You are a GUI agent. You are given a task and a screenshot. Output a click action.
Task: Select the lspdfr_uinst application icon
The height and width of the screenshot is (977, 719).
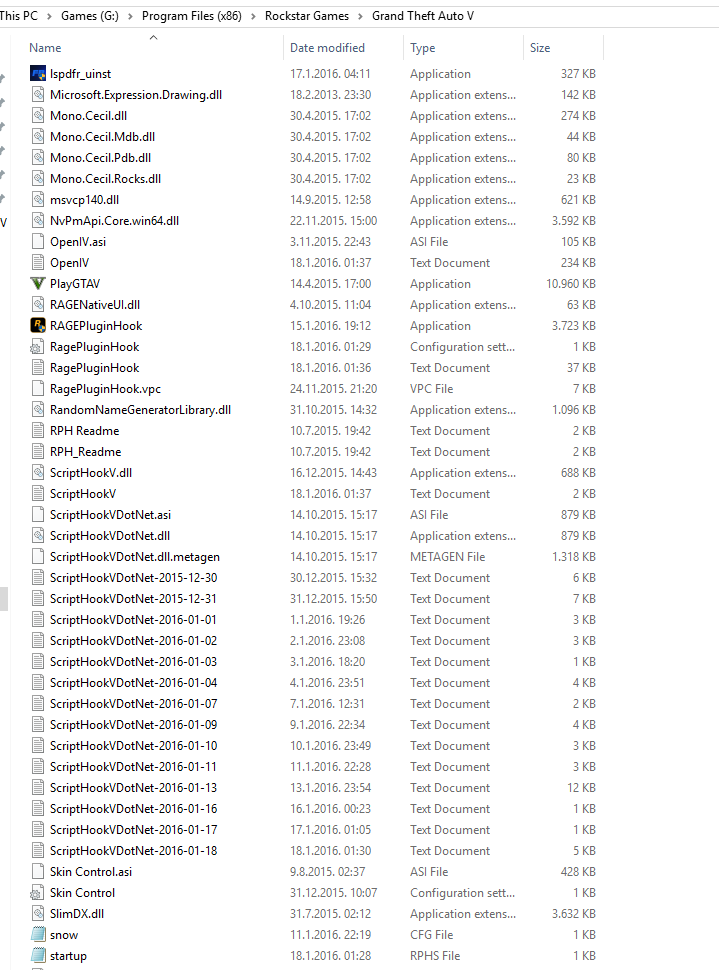(38, 74)
